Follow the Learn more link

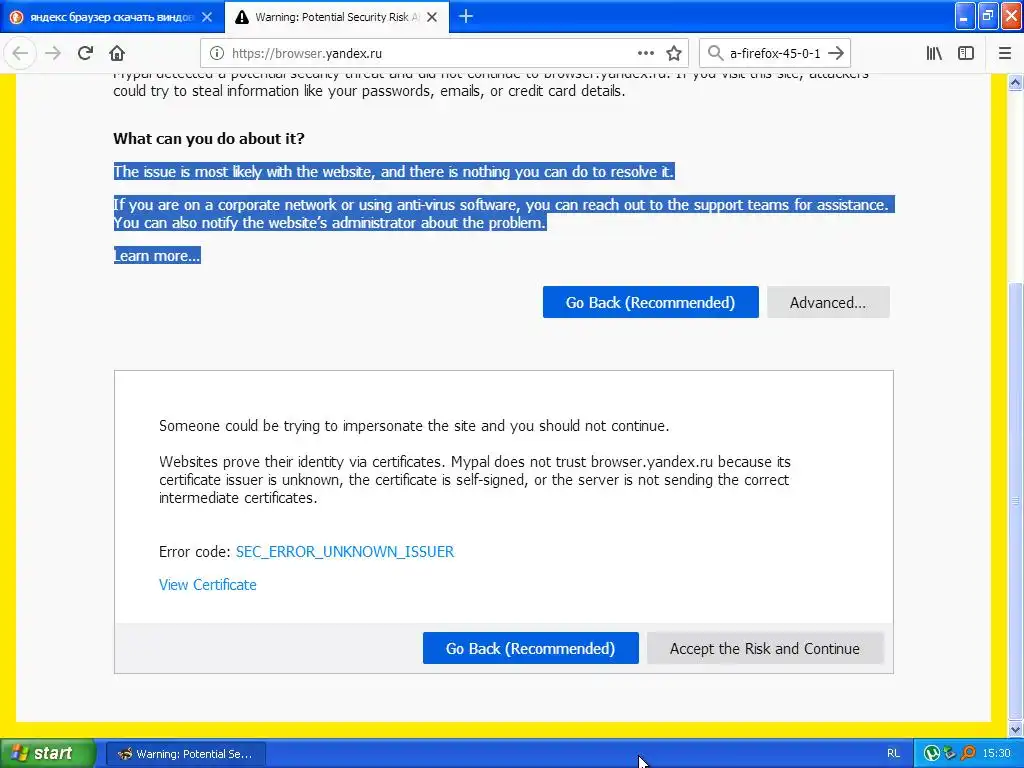click(x=157, y=256)
